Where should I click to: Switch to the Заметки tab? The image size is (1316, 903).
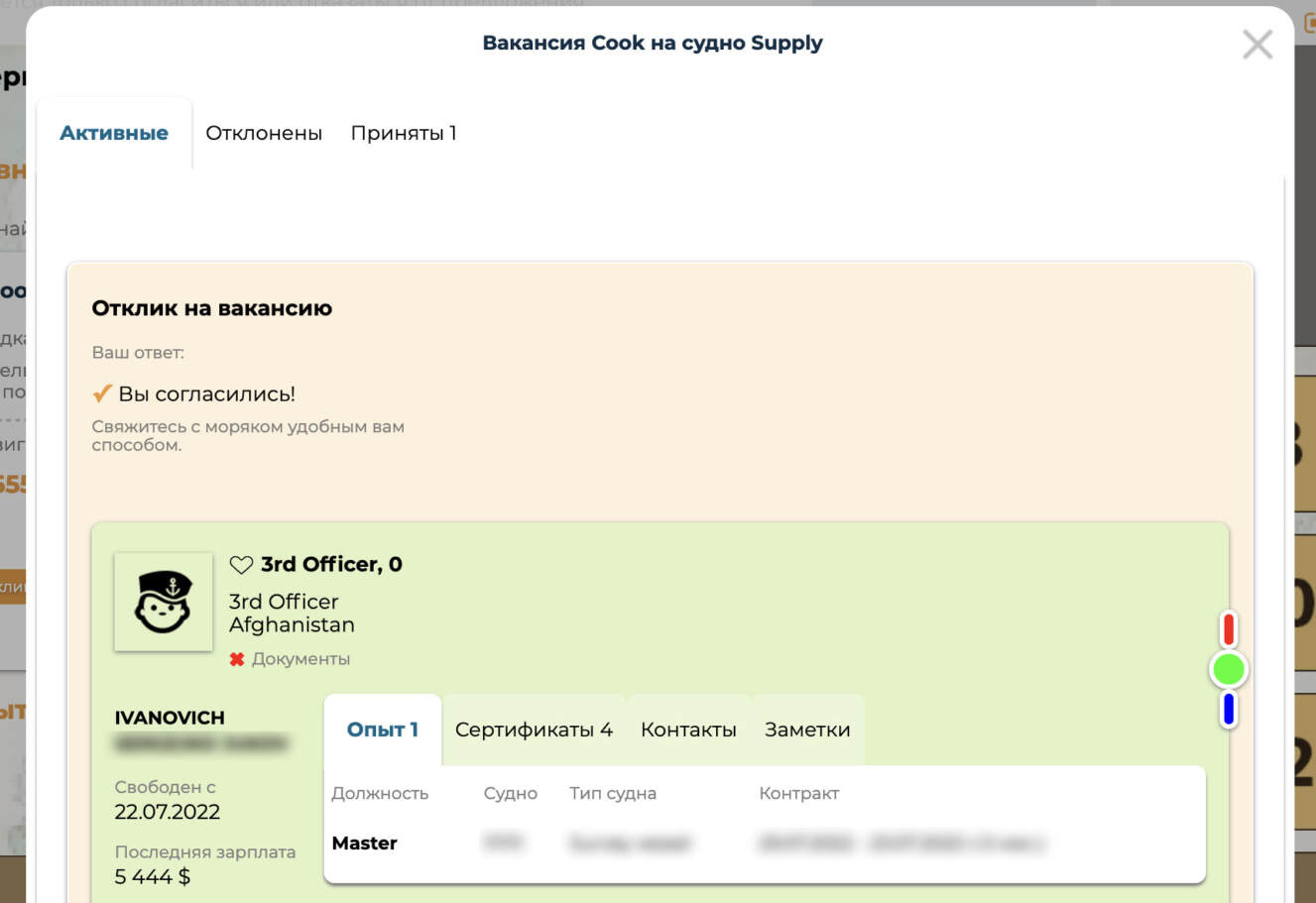(x=807, y=730)
